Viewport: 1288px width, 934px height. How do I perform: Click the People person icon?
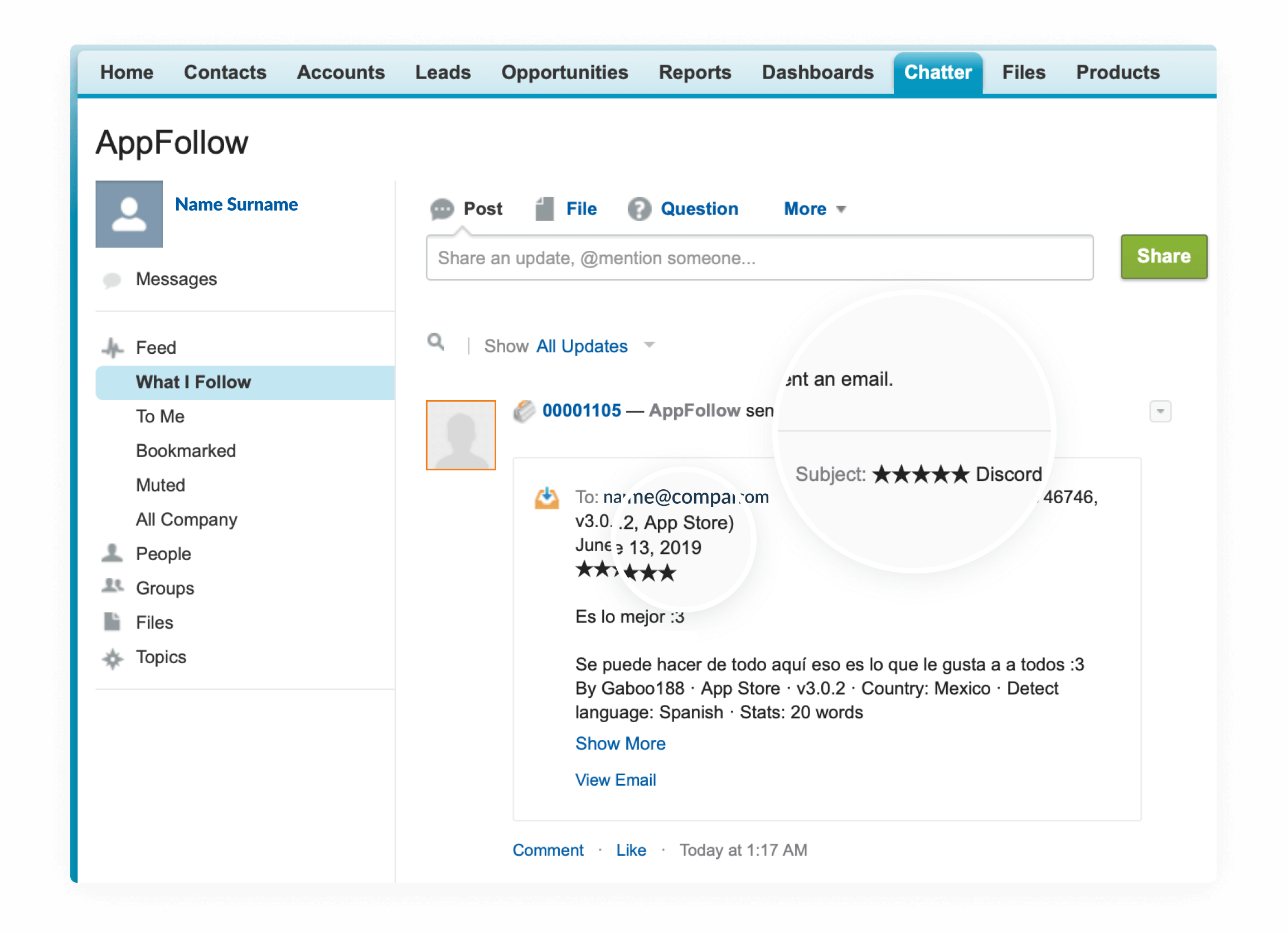[112, 553]
